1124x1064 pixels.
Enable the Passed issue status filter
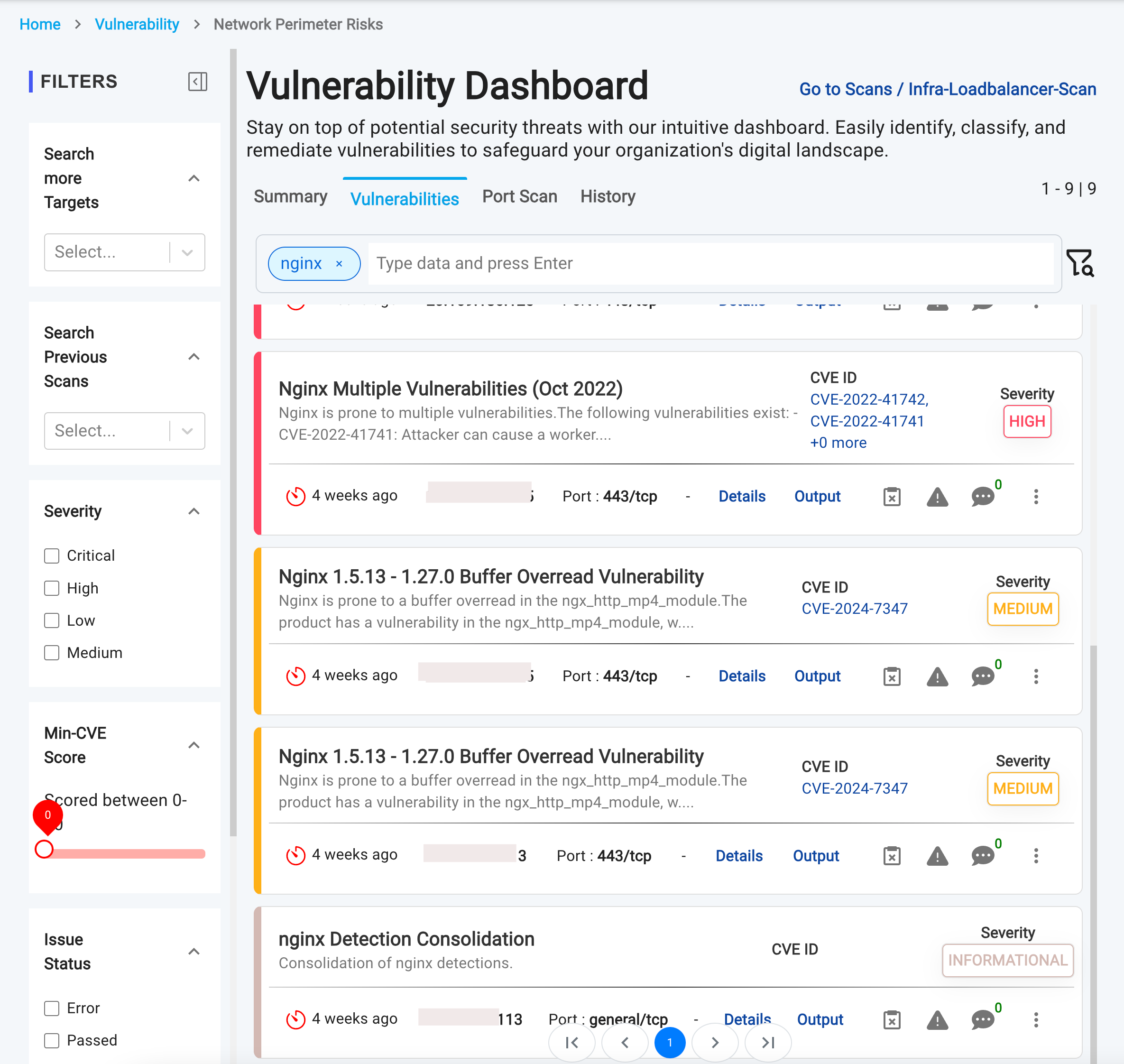52,1041
